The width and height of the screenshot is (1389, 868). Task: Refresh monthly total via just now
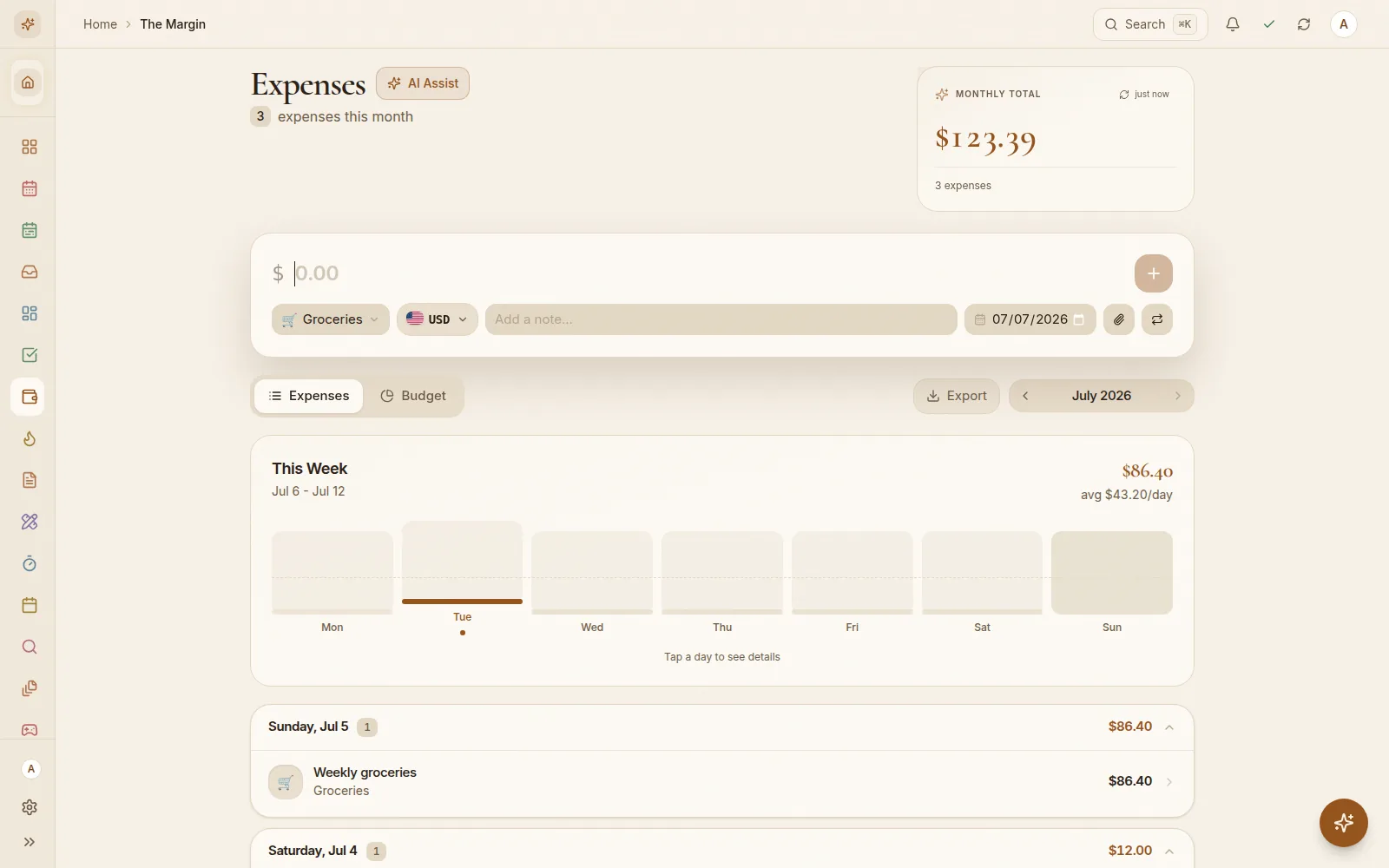click(x=1144, y=95)
